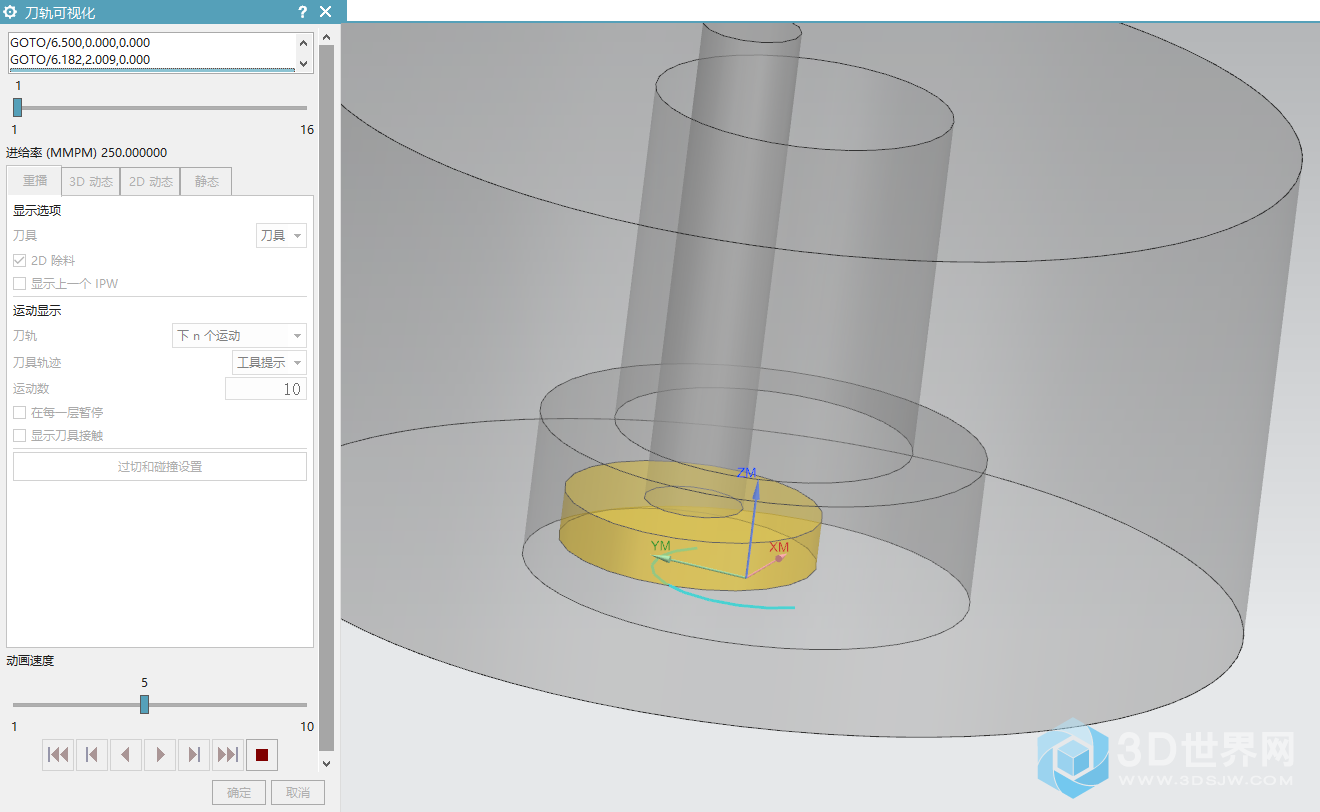The width and height of the screenshot is (1320, 812).
Task: Stop the animation with red square button
Action: coord(262,754)
